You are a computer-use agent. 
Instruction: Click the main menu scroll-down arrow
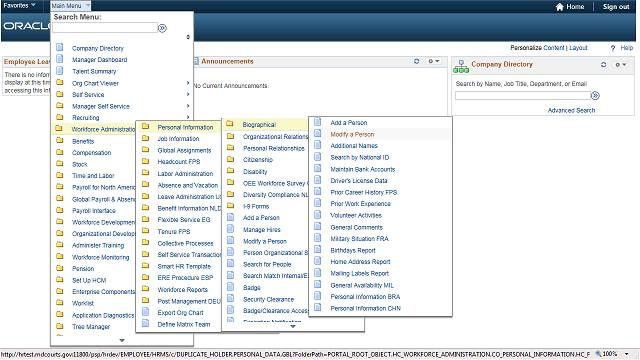(x=122, y=340)
